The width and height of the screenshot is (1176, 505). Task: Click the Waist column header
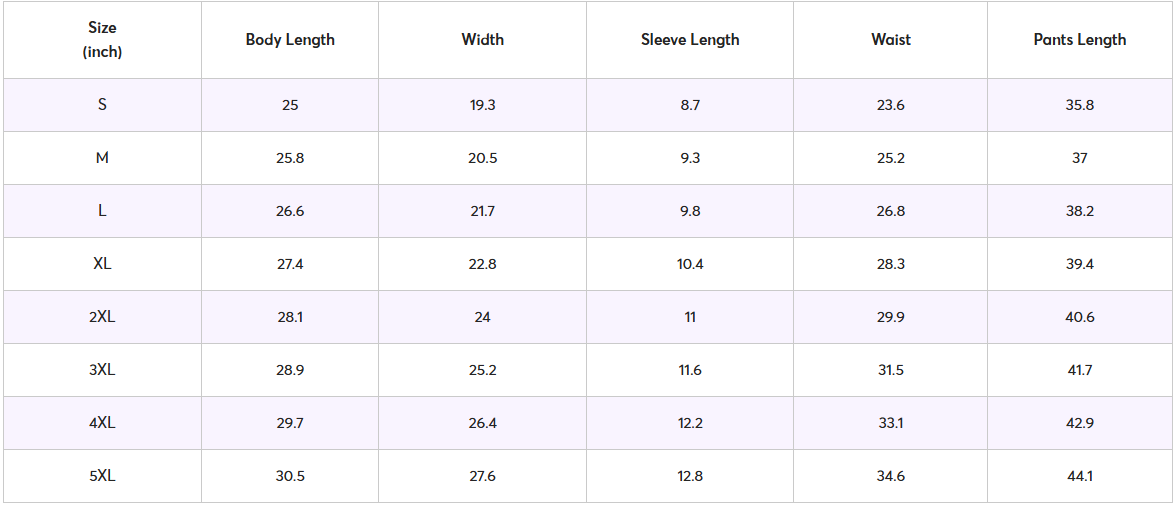[x=890, y=40]
